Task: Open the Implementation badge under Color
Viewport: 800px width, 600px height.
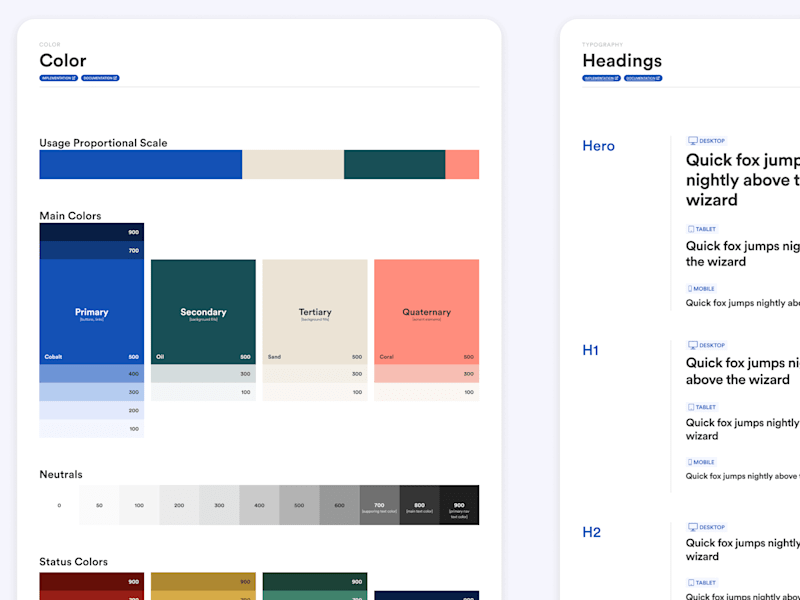Action: [59, 78]
